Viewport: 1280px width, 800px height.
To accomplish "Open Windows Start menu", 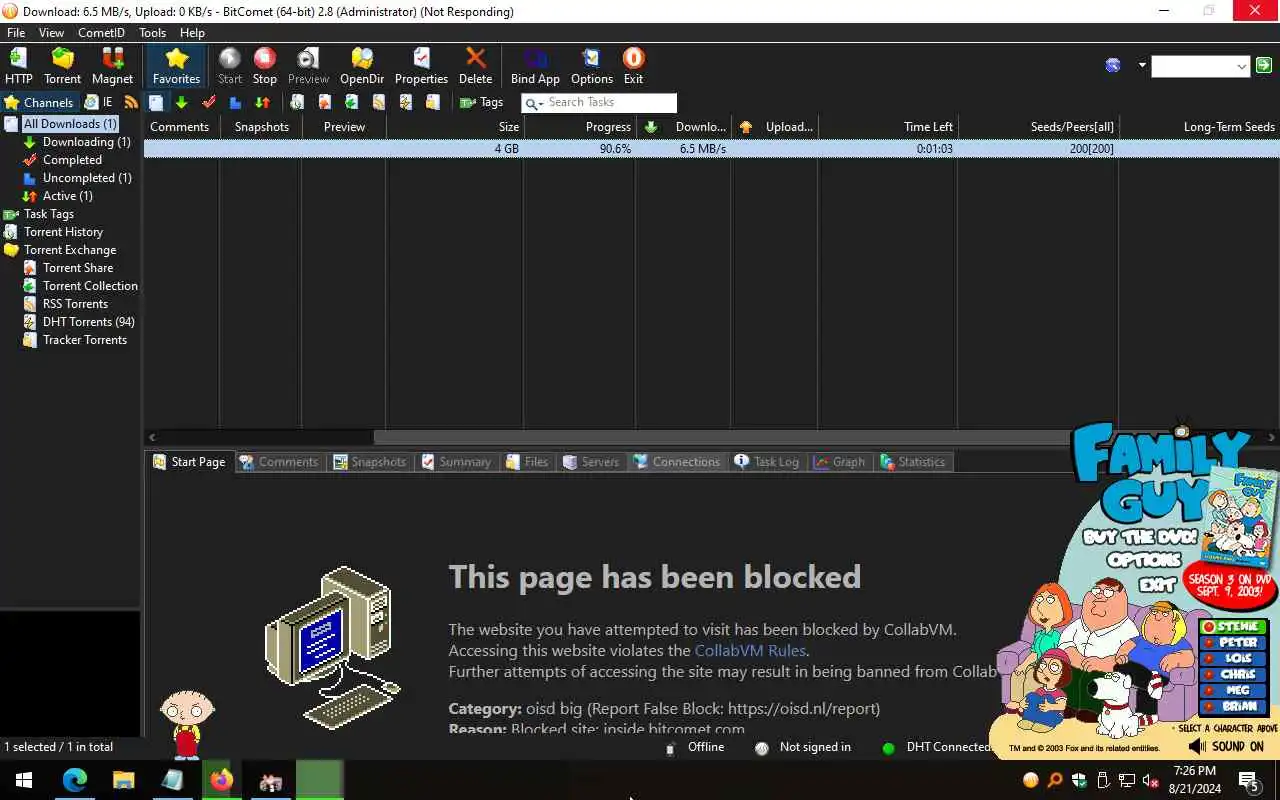I will 24,780.
